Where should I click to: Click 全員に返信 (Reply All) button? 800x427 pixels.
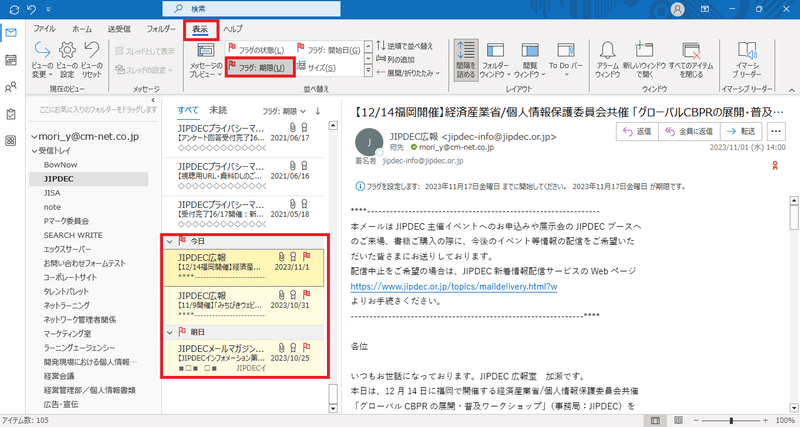click(x=689, y=131)
